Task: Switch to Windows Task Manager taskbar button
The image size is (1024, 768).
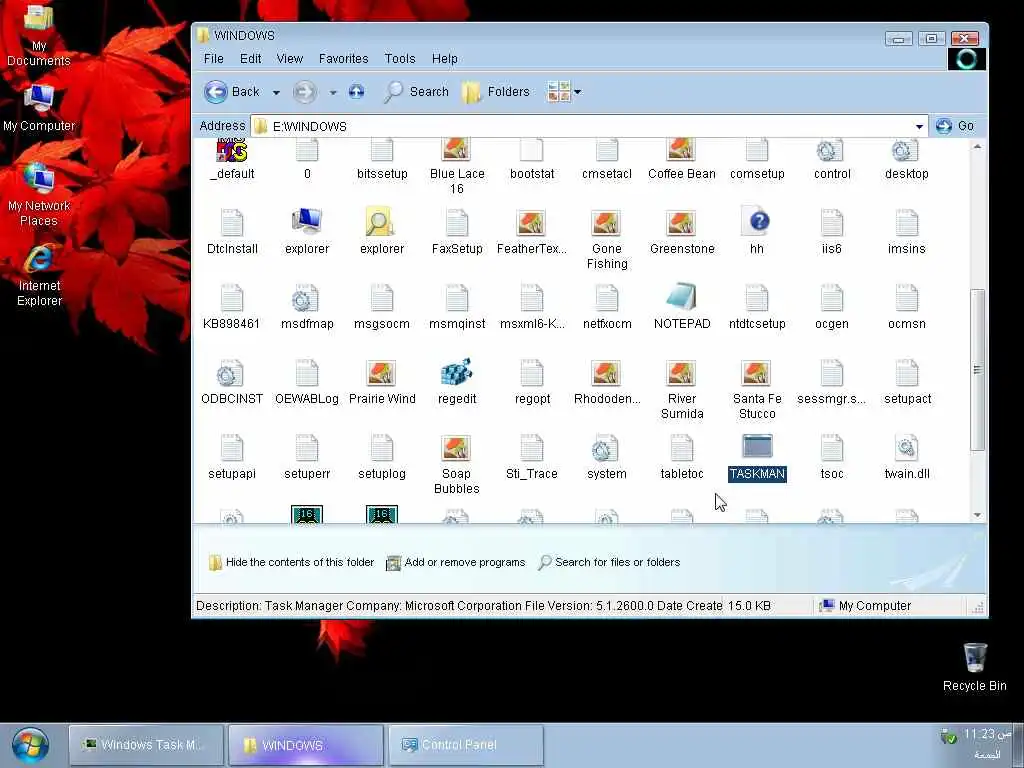Action: 147,744
